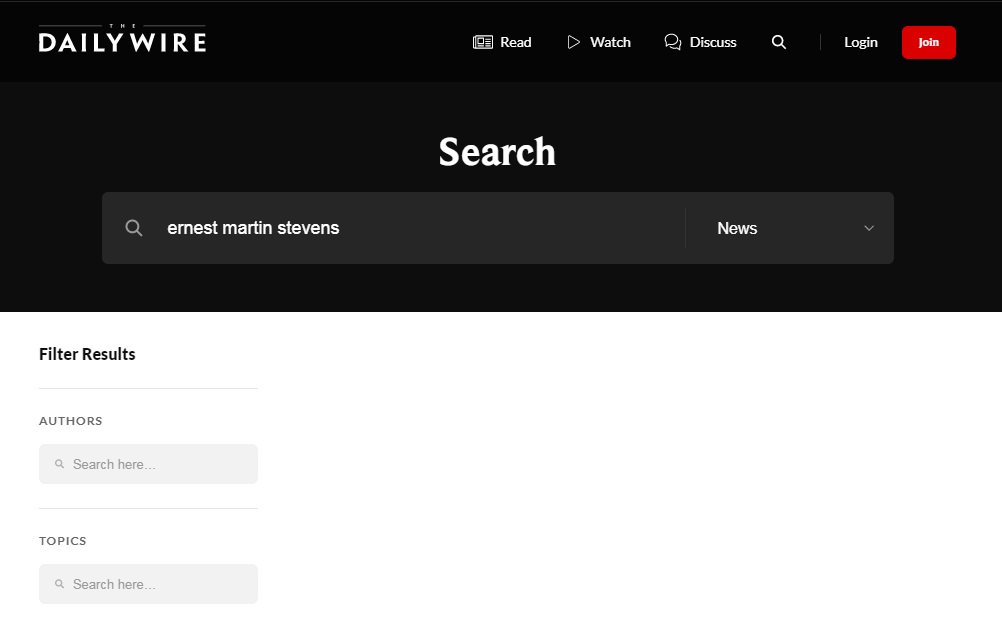Viewport: 1002px width, 642px height.
Task: Open the Read menu text
Action: 516,42
